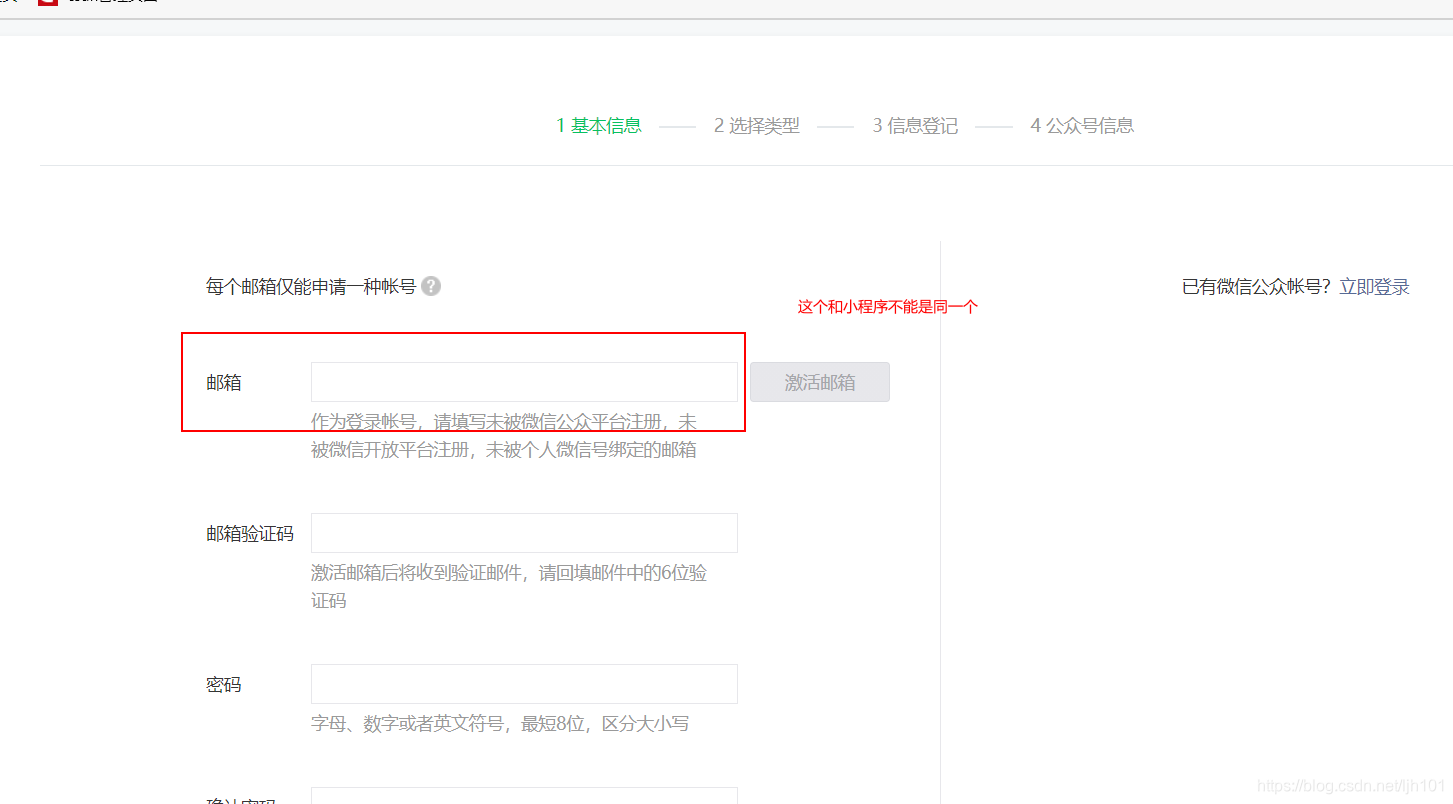Focus the 邮箱验证码 input field
This screenshot has height=804, width=1453.
click(524, 533)
